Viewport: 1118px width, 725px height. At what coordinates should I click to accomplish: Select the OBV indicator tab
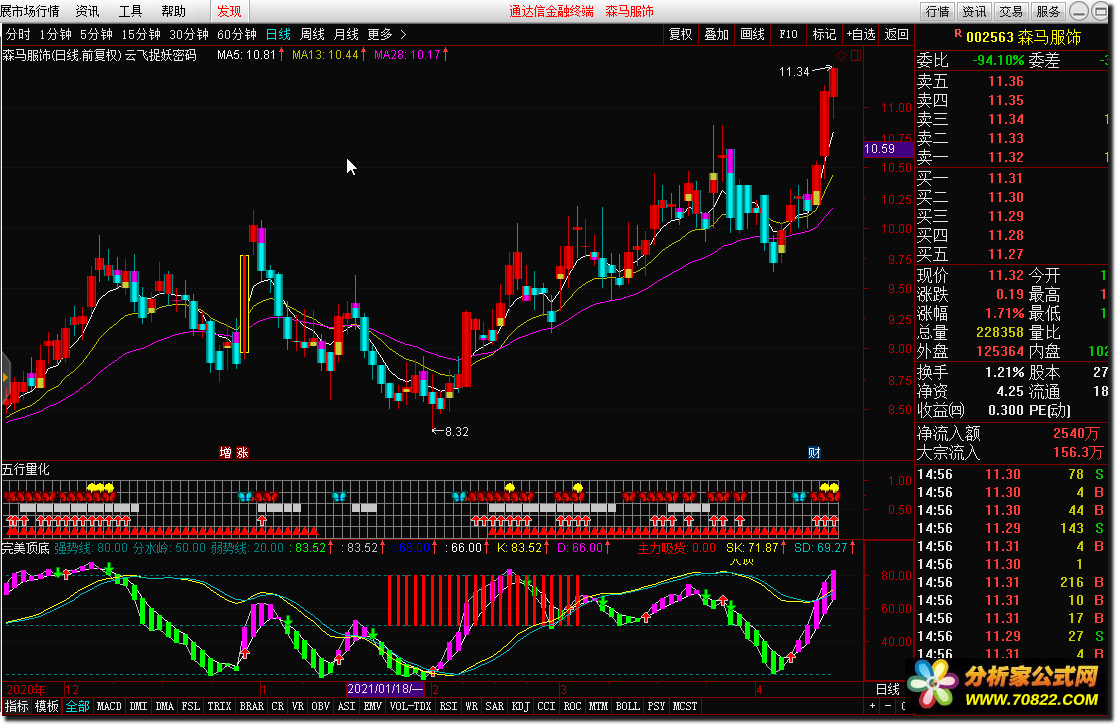pyautogui.click(x=321, y=706)
